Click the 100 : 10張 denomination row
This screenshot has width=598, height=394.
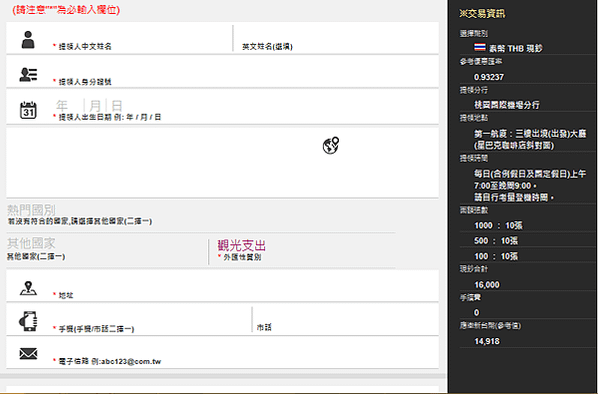[x=496, y=256]
